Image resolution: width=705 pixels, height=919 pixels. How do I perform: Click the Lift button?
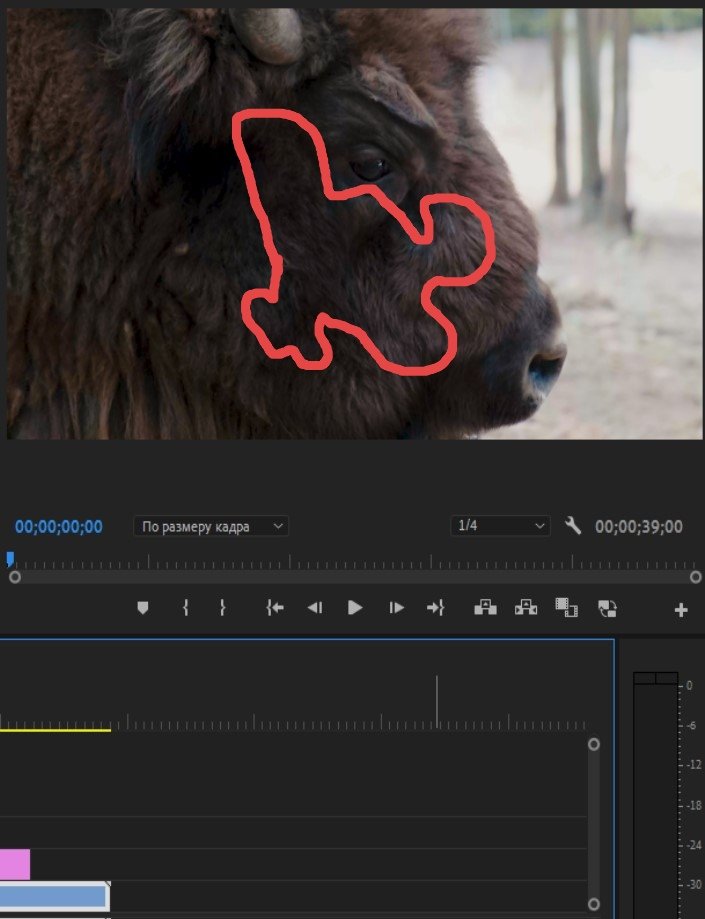[x=485, y=607]
